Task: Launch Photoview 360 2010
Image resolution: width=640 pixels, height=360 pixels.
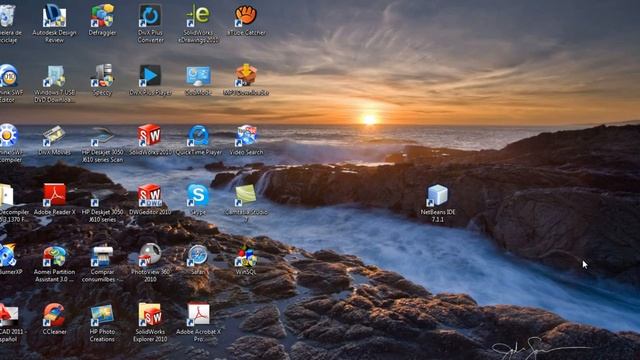Action: tap(150, 256)
